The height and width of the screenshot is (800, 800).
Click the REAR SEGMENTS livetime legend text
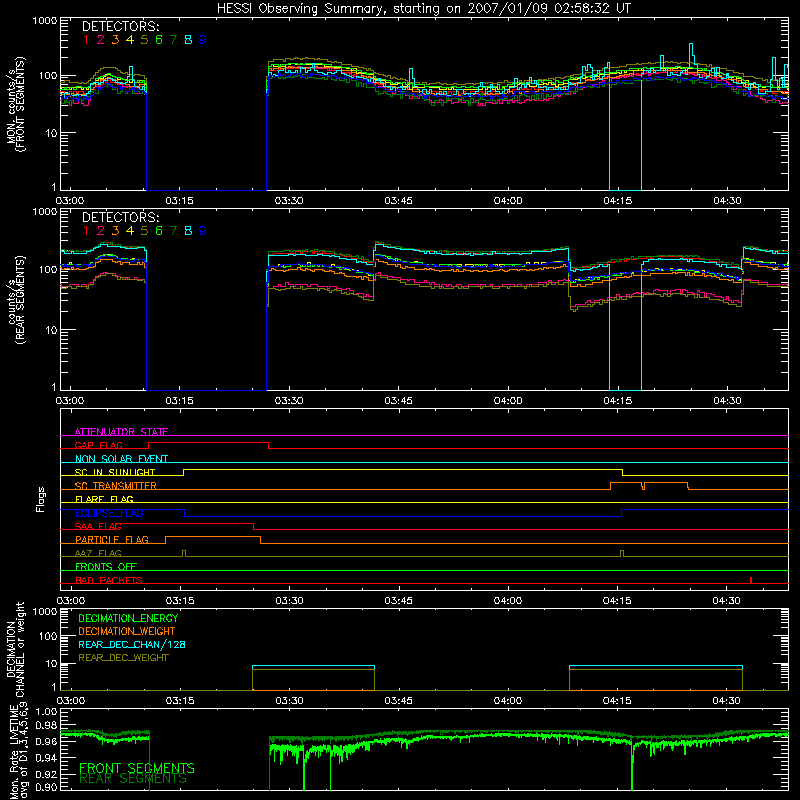coord(133,779)
